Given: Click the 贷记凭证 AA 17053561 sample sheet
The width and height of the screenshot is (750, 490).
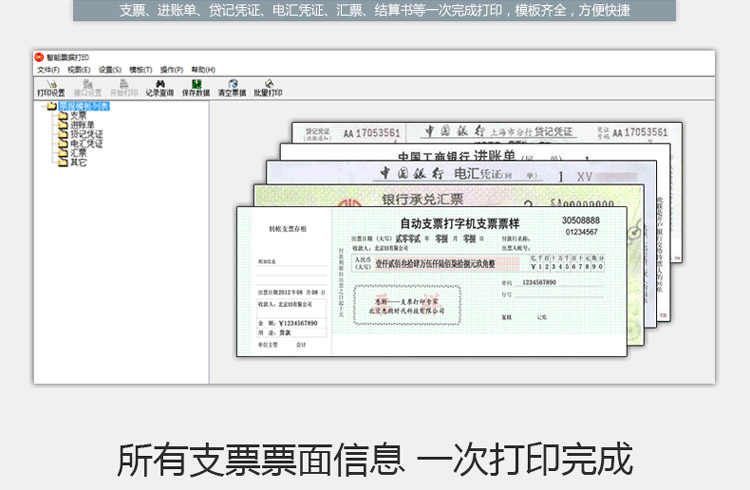Looking at the screenshot, I should tap(487, 133).
